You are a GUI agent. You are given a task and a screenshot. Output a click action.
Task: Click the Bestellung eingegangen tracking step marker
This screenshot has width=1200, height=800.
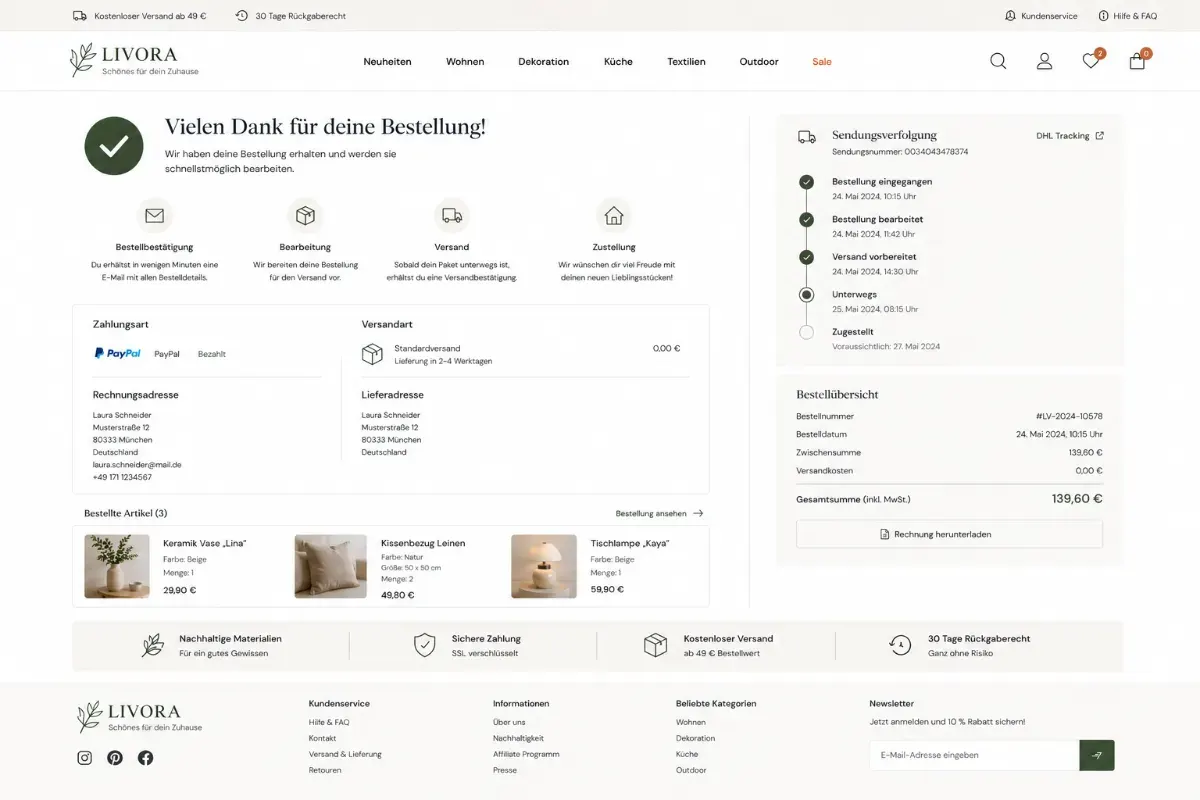(806, 182)
